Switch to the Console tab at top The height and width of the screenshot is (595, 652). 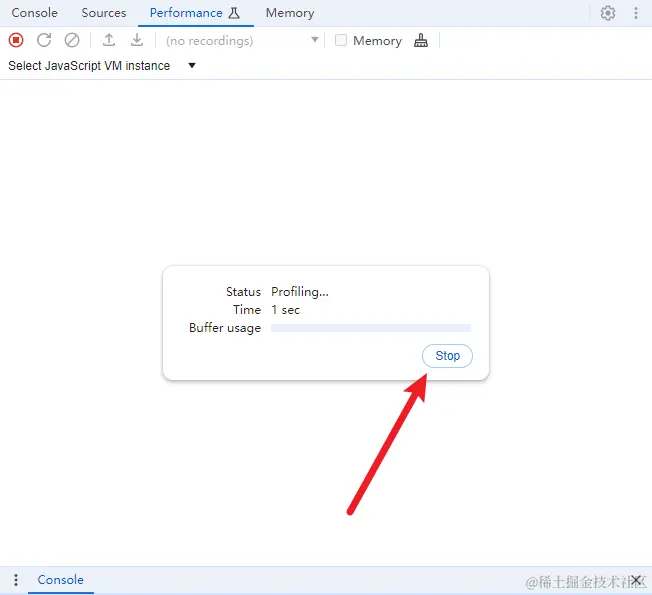coord(35,13)
